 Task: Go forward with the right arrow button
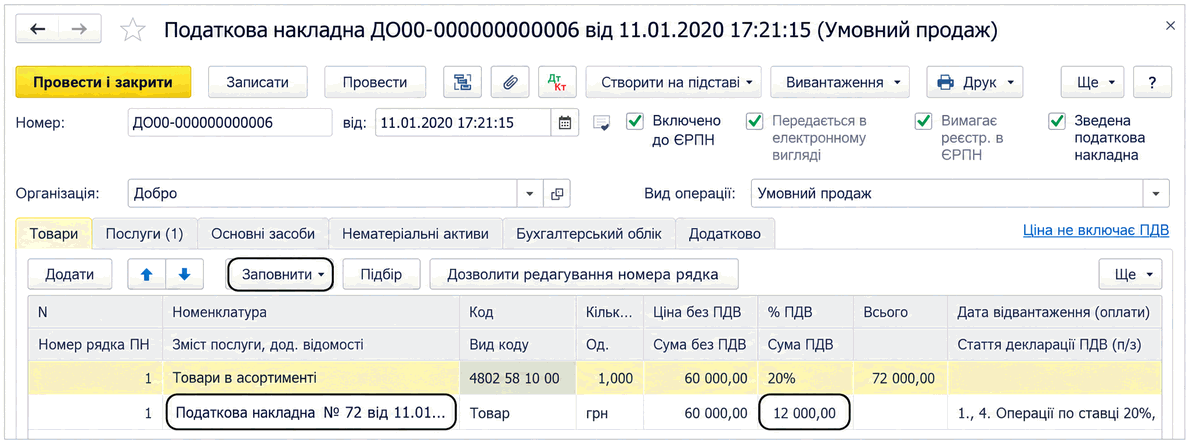[x=80, y=30]
